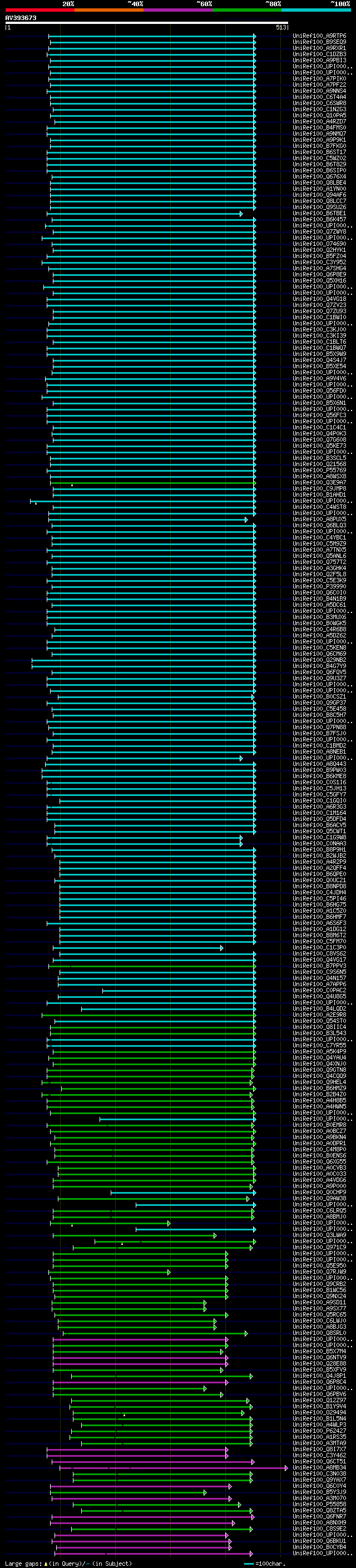Click the query end position 513

point(281,27)
